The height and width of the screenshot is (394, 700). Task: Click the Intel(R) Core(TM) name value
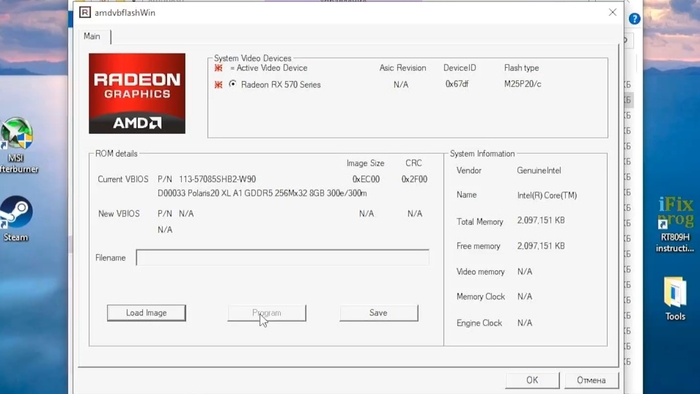547,195
